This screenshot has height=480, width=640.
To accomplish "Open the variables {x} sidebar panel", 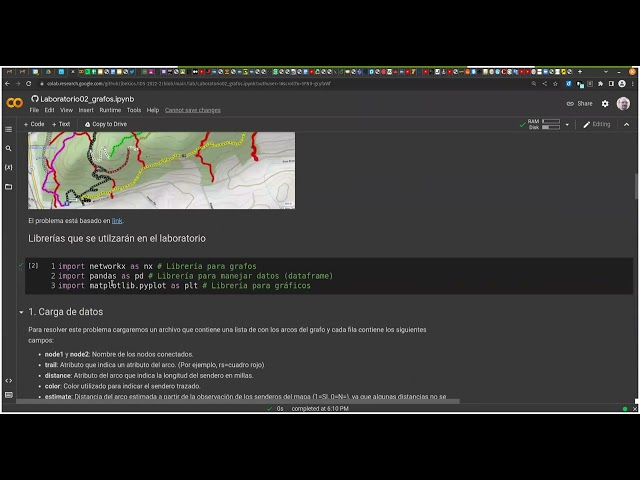I will click(9, 167).
